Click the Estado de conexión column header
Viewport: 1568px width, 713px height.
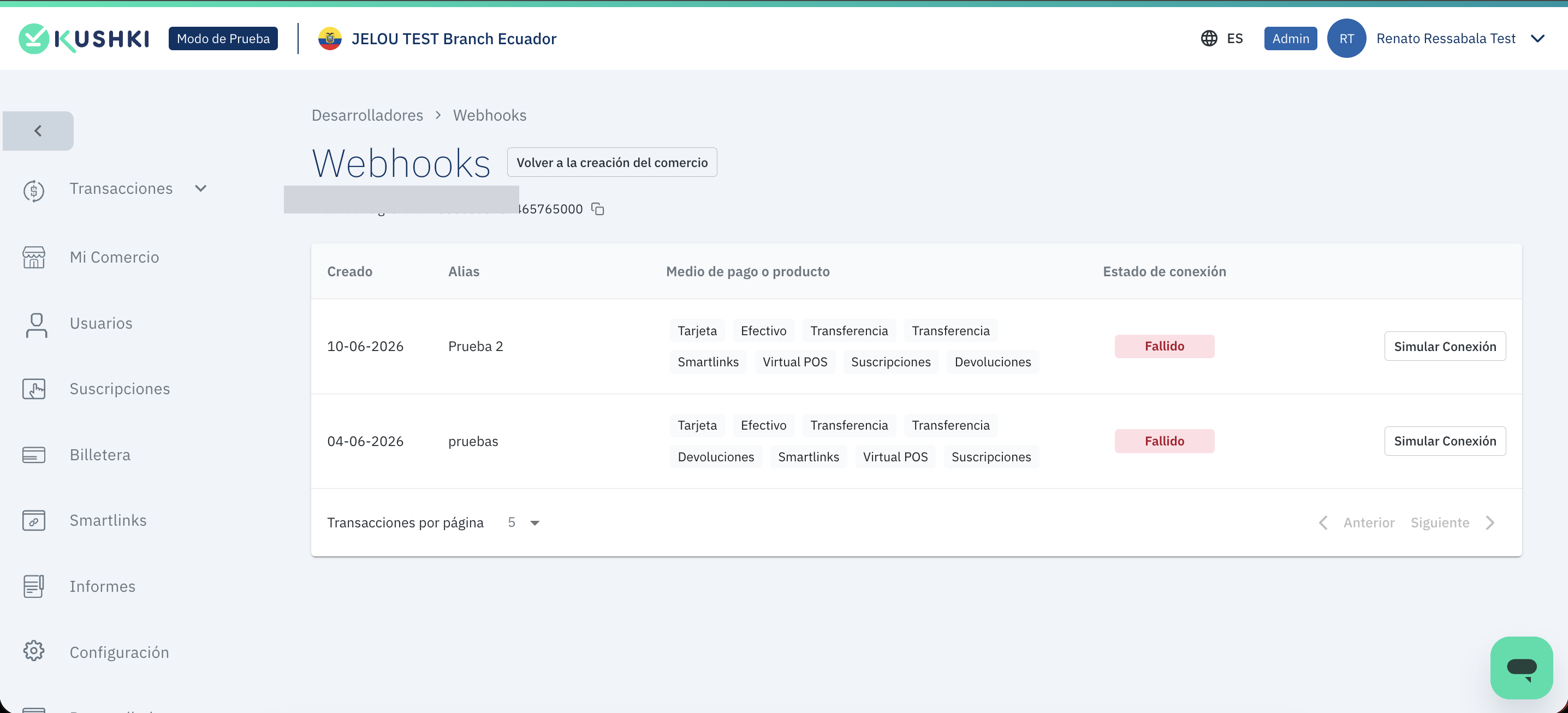1164,271
